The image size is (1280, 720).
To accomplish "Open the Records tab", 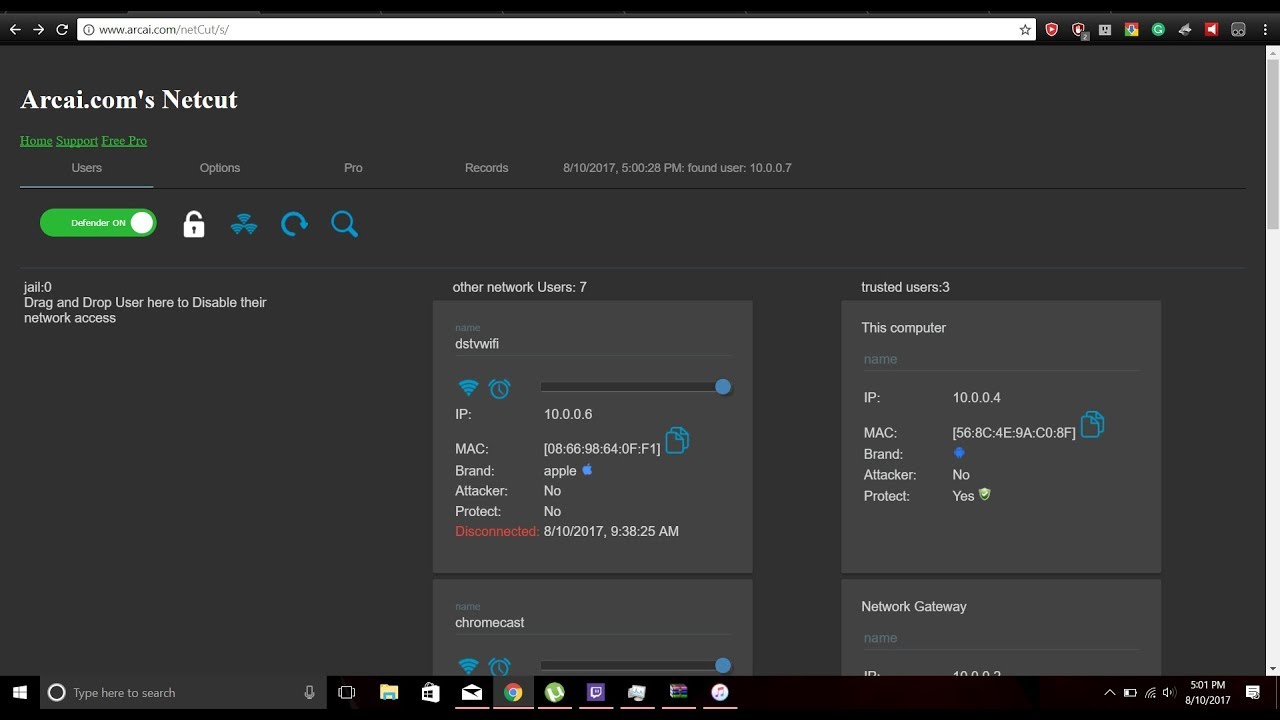I will pyautogui.click(x=487, y=168).
